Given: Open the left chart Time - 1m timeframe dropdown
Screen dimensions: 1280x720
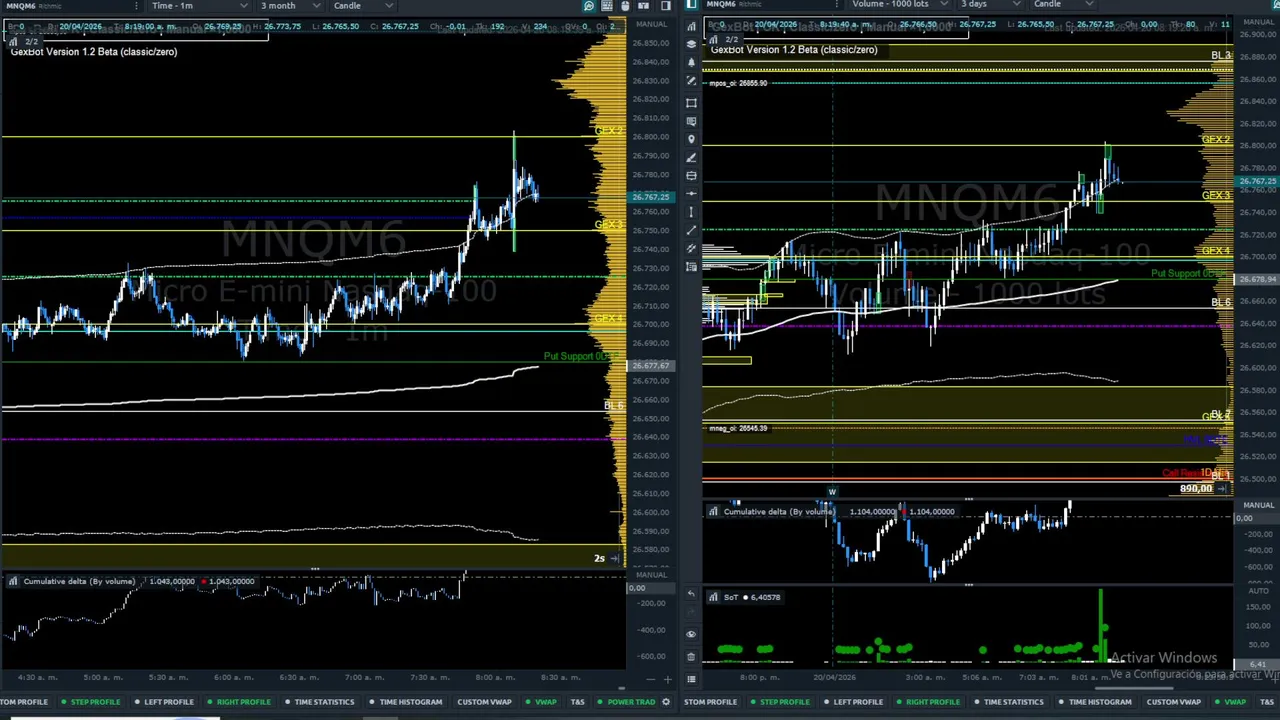Looking at the screenshot, I should tap(199, 6).
